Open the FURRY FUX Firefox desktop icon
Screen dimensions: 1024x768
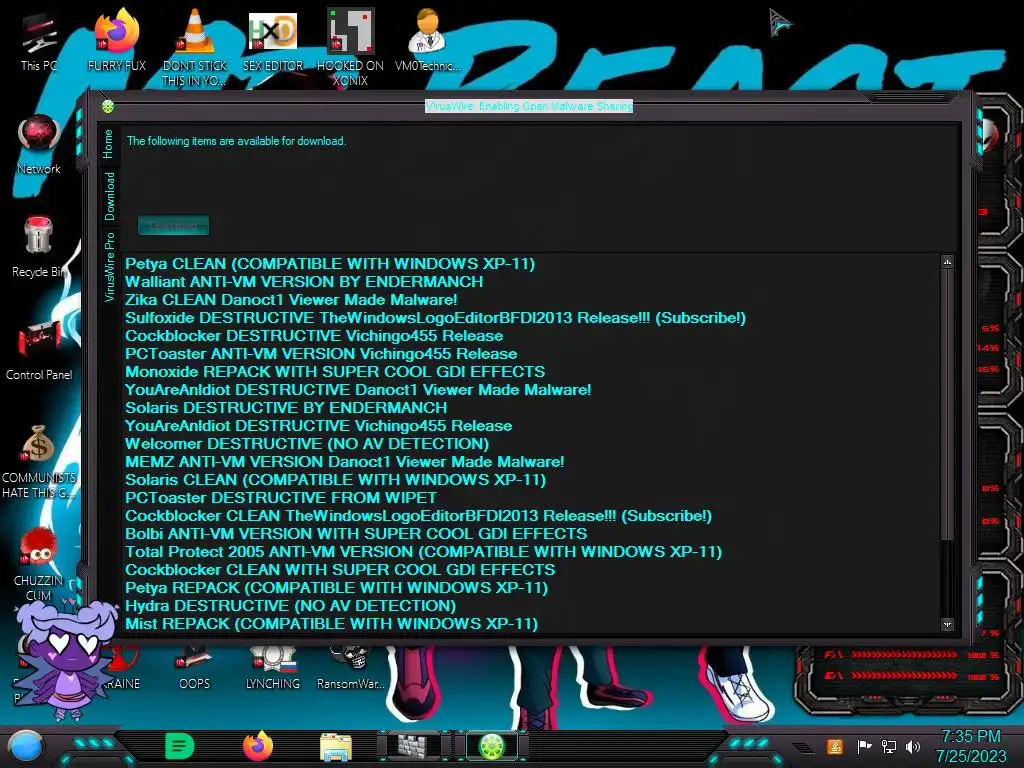click(x=116, y=40)
